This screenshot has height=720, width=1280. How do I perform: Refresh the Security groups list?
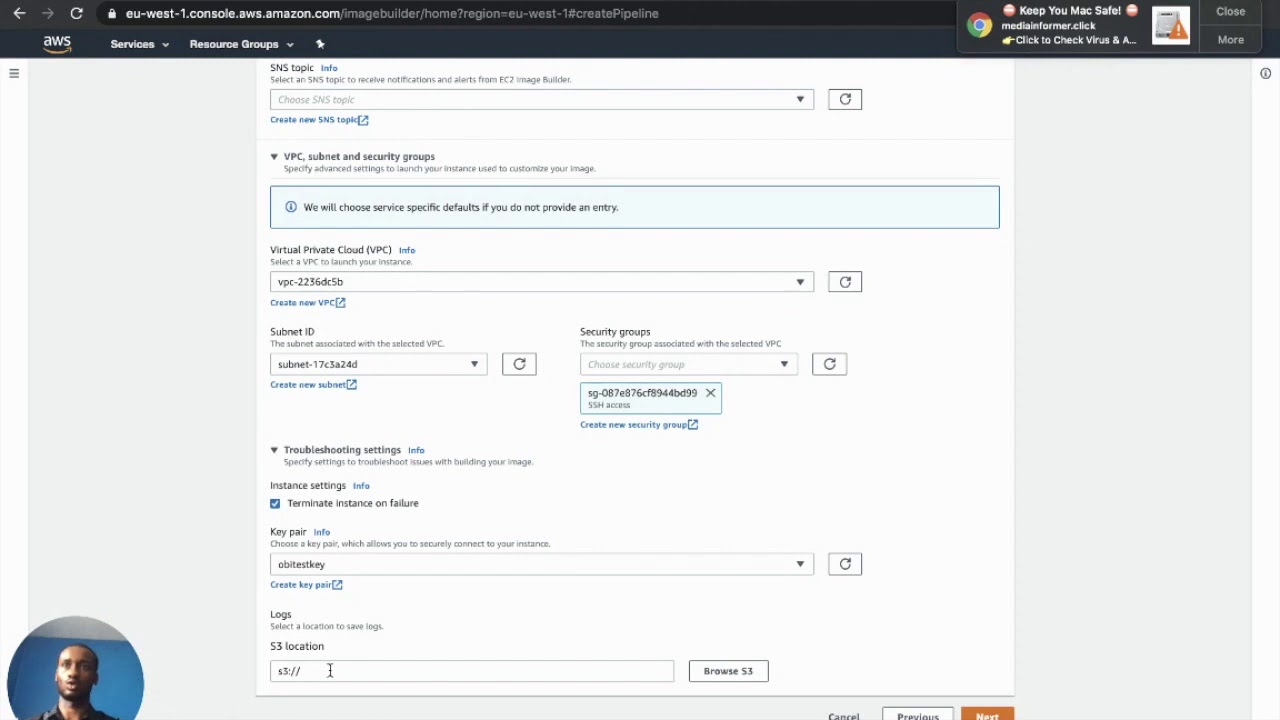pyautogui.click(x=829, y=364)
